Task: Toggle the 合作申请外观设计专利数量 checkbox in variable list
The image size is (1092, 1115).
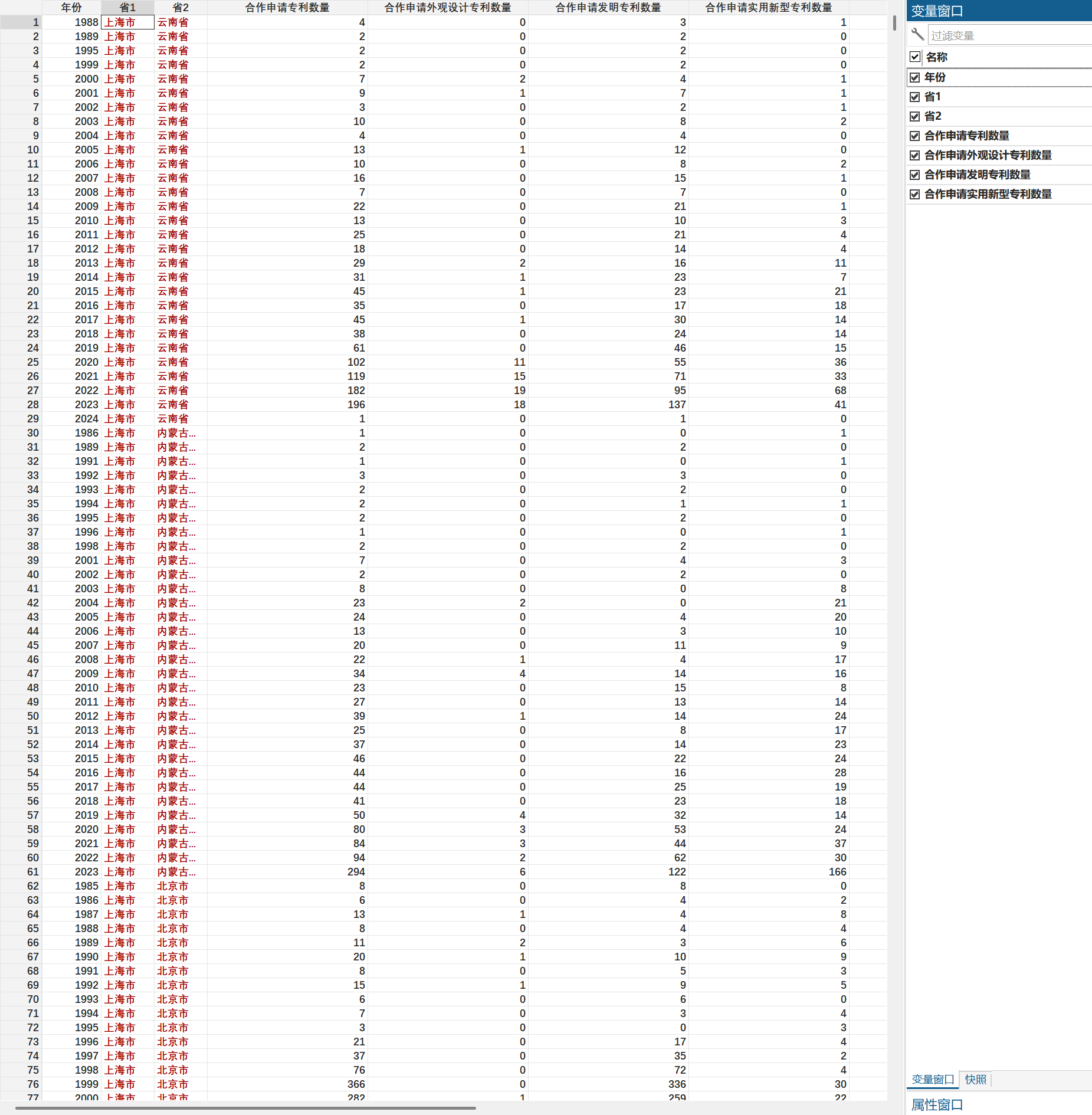Action: coord(915,155)
